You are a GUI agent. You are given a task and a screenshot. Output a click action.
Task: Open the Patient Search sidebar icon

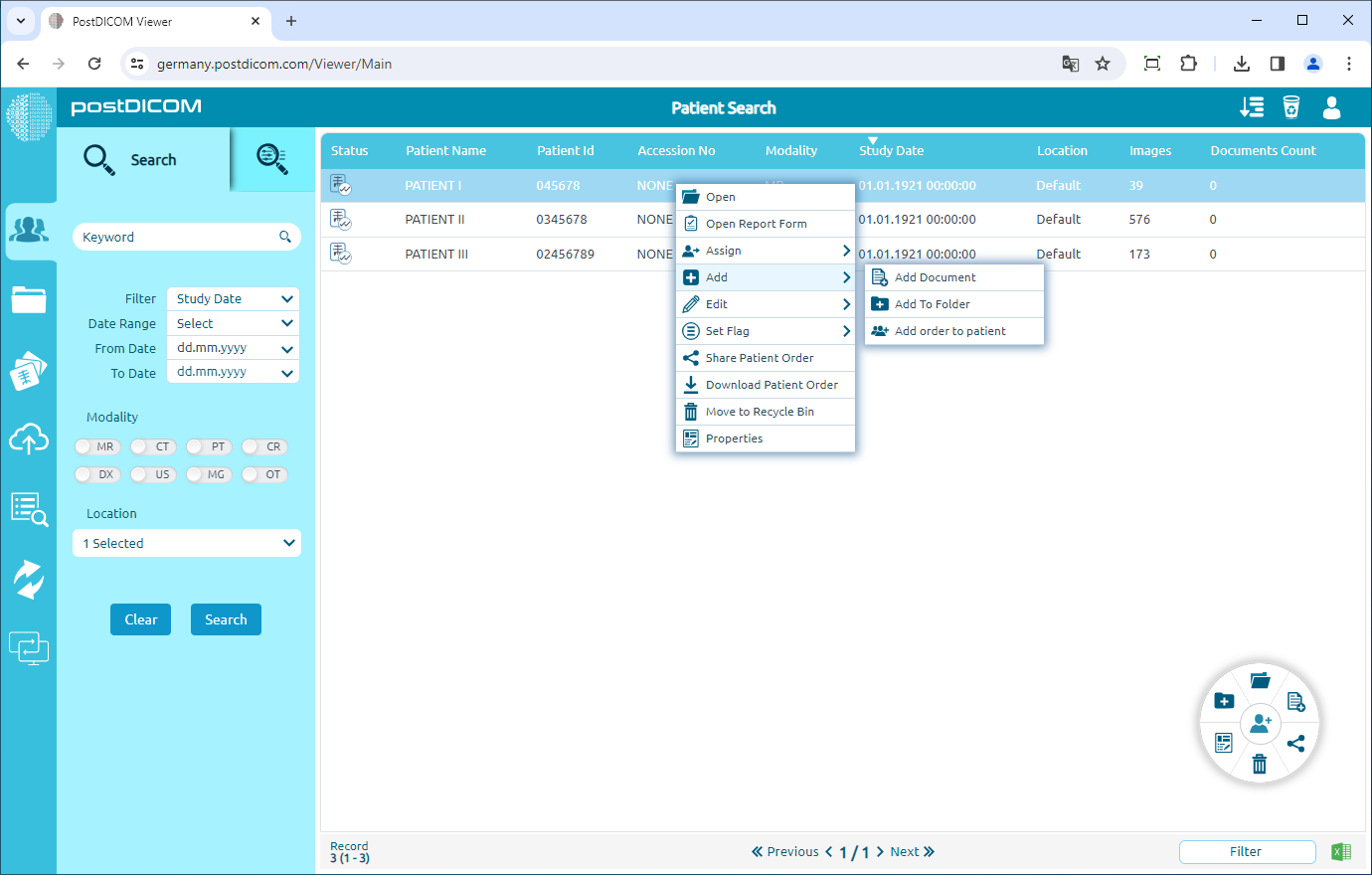(30, 230)
